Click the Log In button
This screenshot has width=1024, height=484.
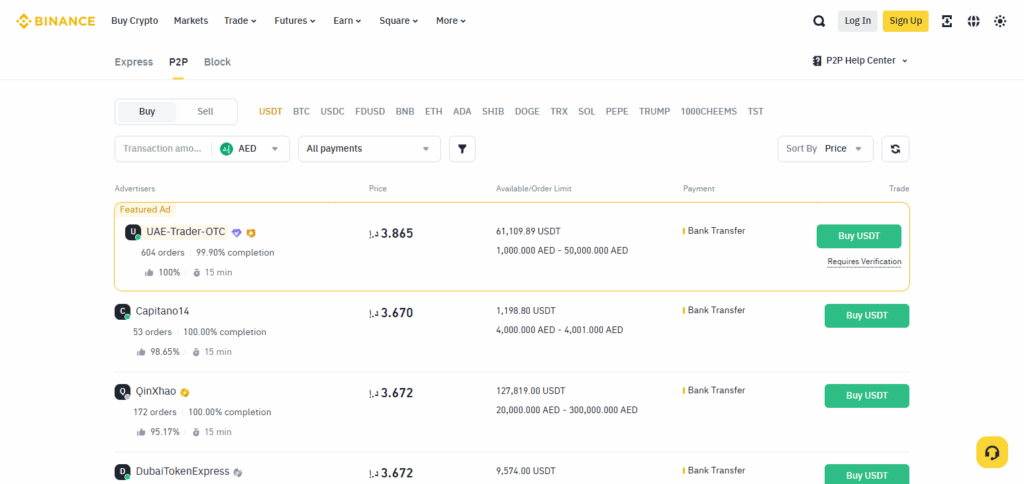(x=857, y=21)
